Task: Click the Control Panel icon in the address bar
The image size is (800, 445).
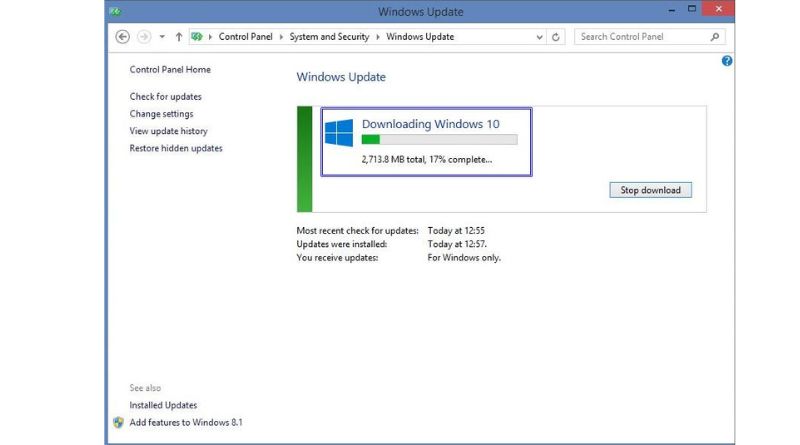Action: [x=197, y=37]
